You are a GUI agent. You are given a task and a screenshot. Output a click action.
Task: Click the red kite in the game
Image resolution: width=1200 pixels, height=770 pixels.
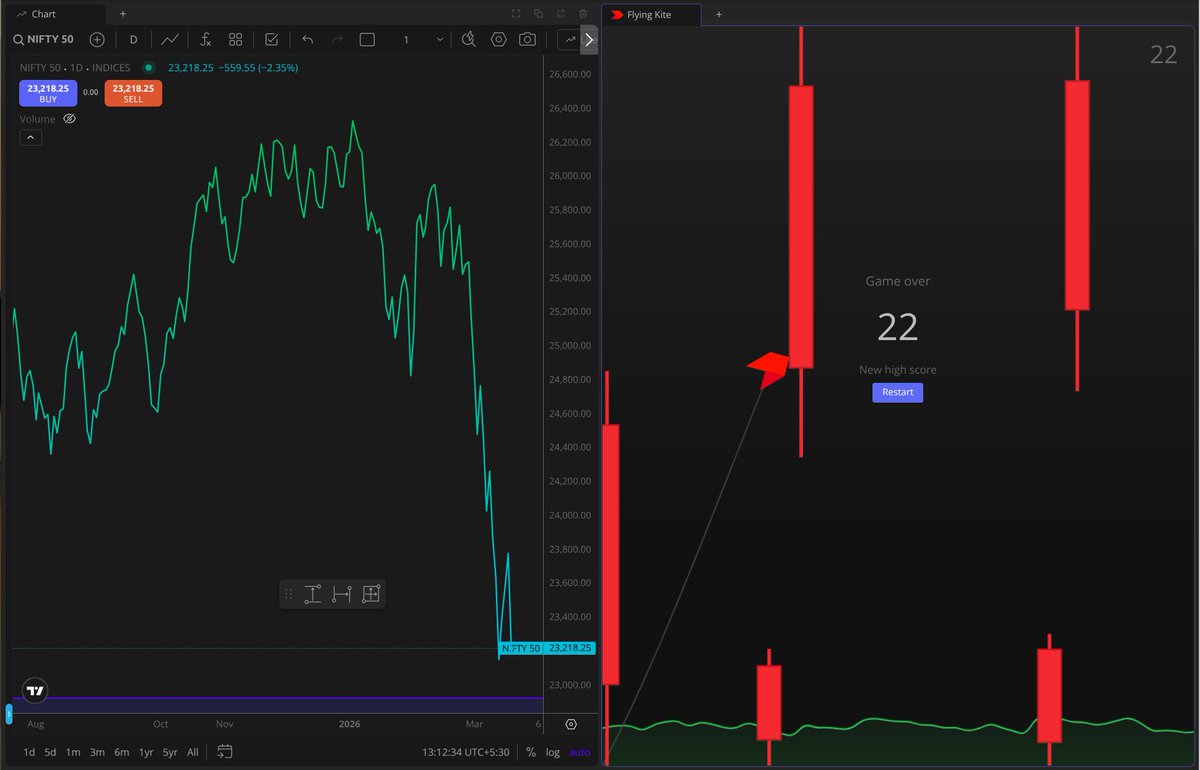point(769,370)
